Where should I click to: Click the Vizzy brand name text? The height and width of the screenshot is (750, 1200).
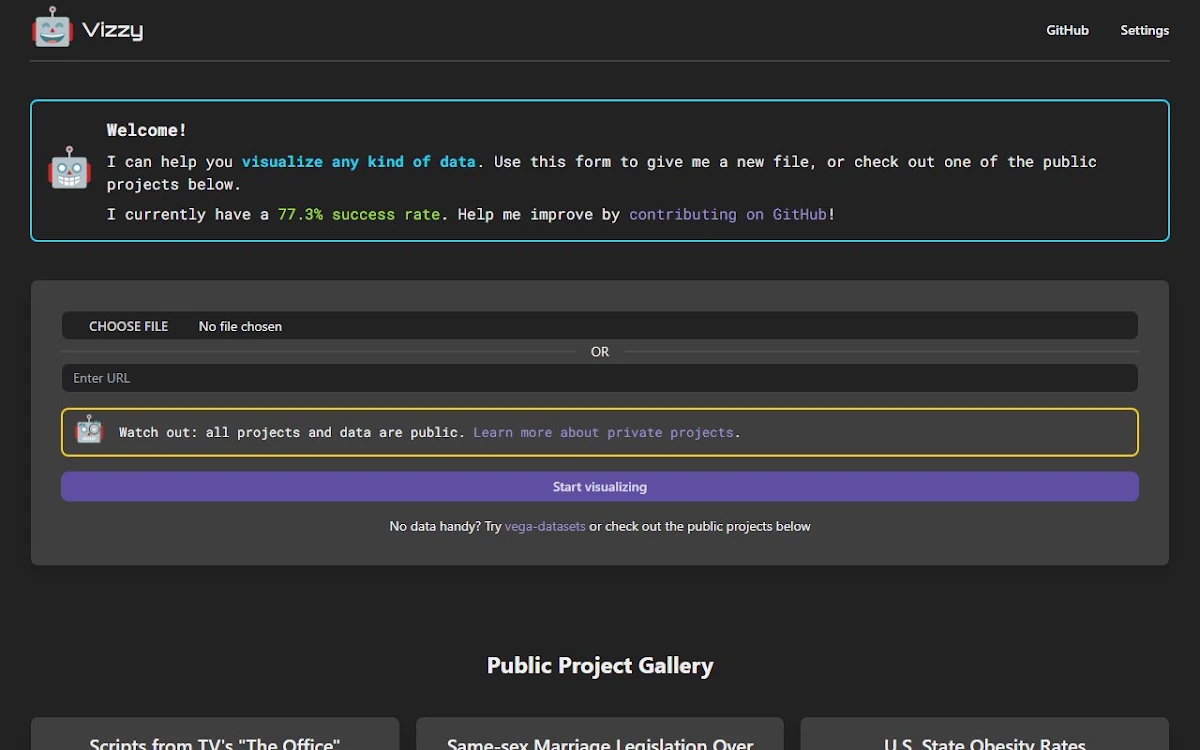[113, 31]
